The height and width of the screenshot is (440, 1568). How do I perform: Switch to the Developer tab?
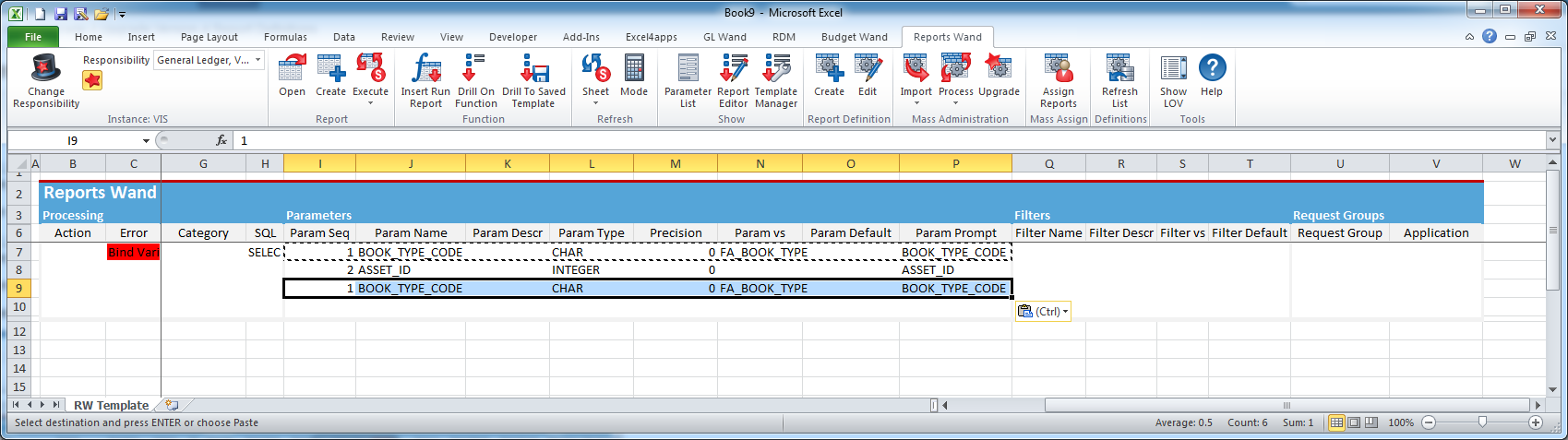pyautogui.click(x=513, y=37)
